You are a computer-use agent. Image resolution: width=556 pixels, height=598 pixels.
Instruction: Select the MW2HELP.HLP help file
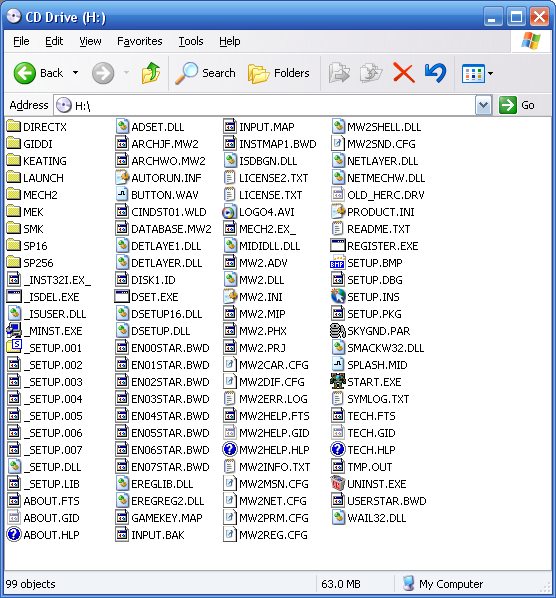266,450
